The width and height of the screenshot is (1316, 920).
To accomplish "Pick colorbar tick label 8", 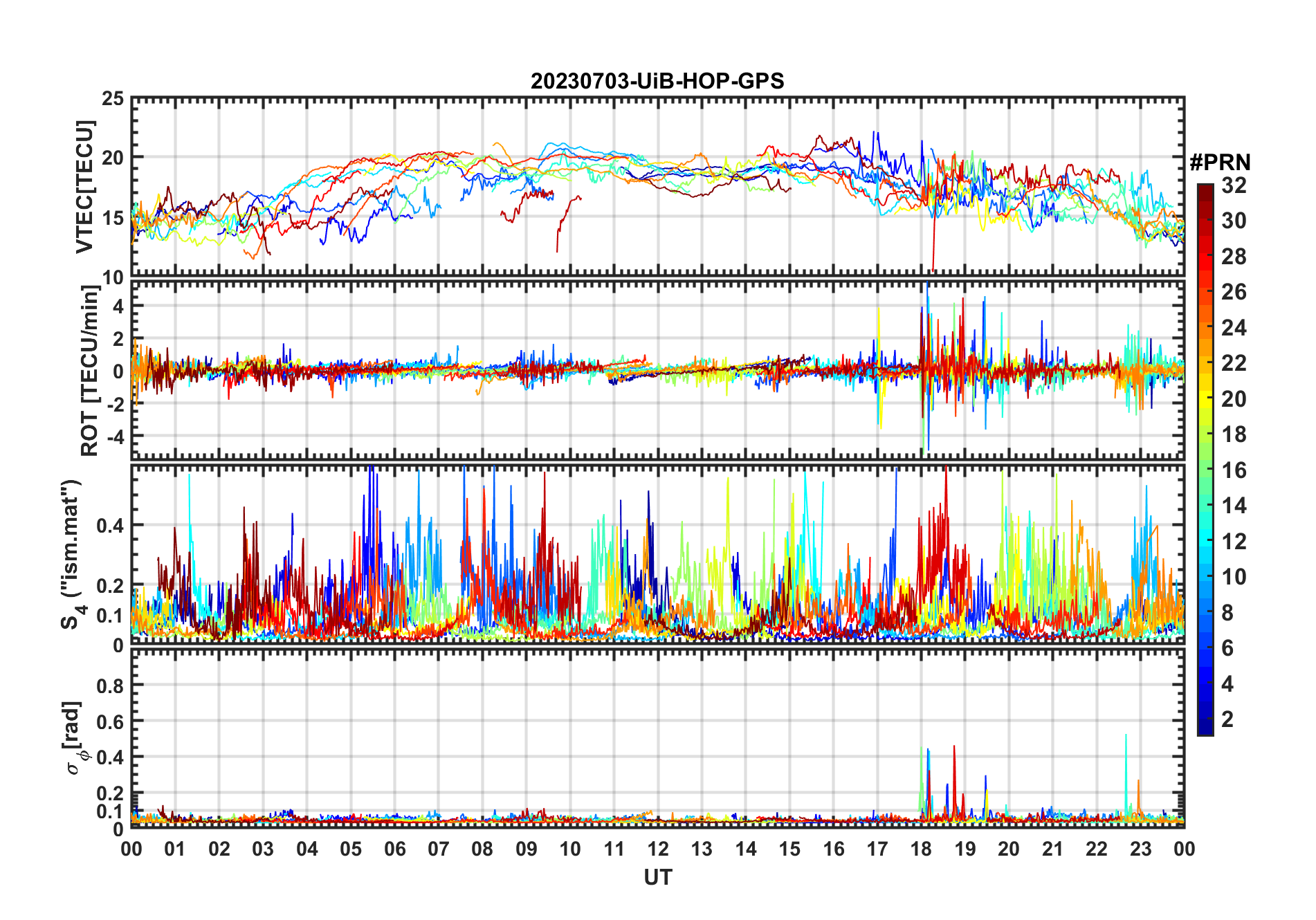I will coord(1227,612).
